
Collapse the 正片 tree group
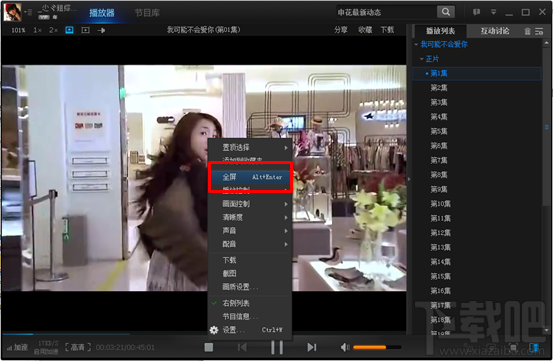click(421, 59)
